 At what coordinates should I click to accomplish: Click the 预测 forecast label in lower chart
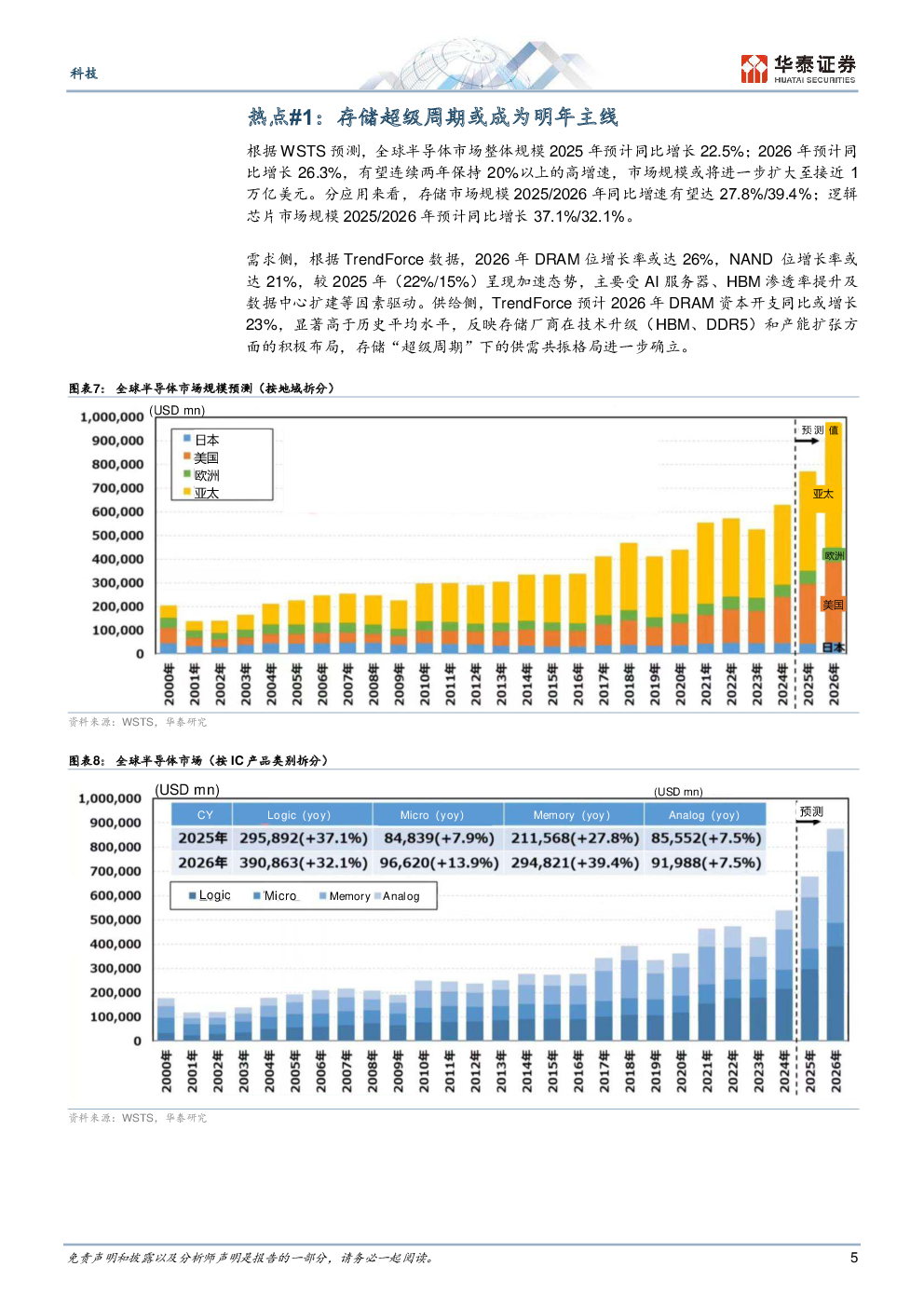pos(811,812)
